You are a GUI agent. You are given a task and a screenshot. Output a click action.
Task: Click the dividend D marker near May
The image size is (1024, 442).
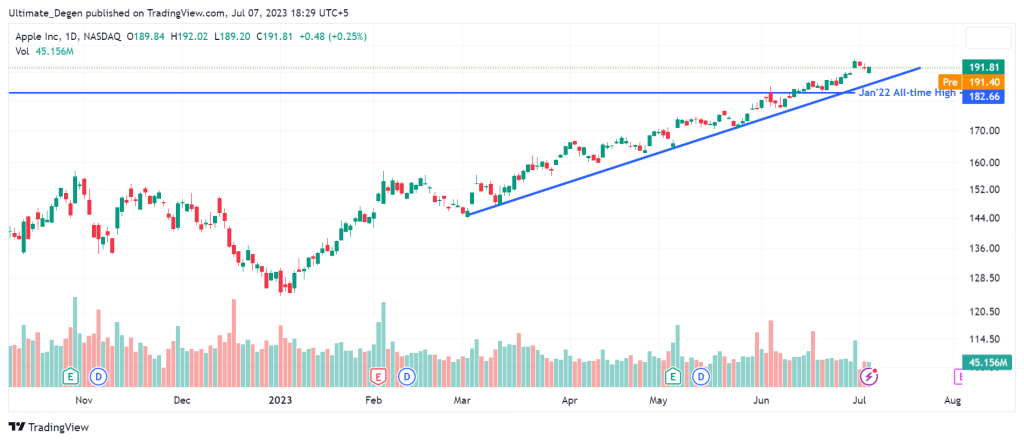click(701, 376)
